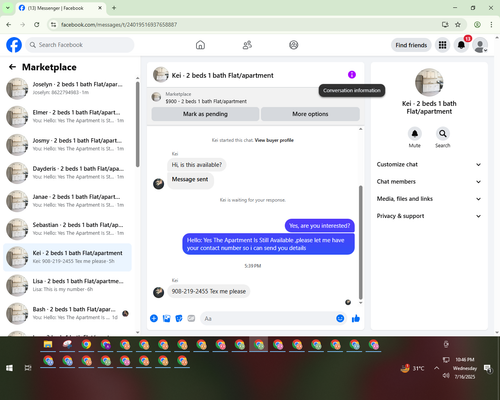The width and height of the screenshot is (500, 400).
Task: Expand Media, files and links section
Action: click(429, 199)
